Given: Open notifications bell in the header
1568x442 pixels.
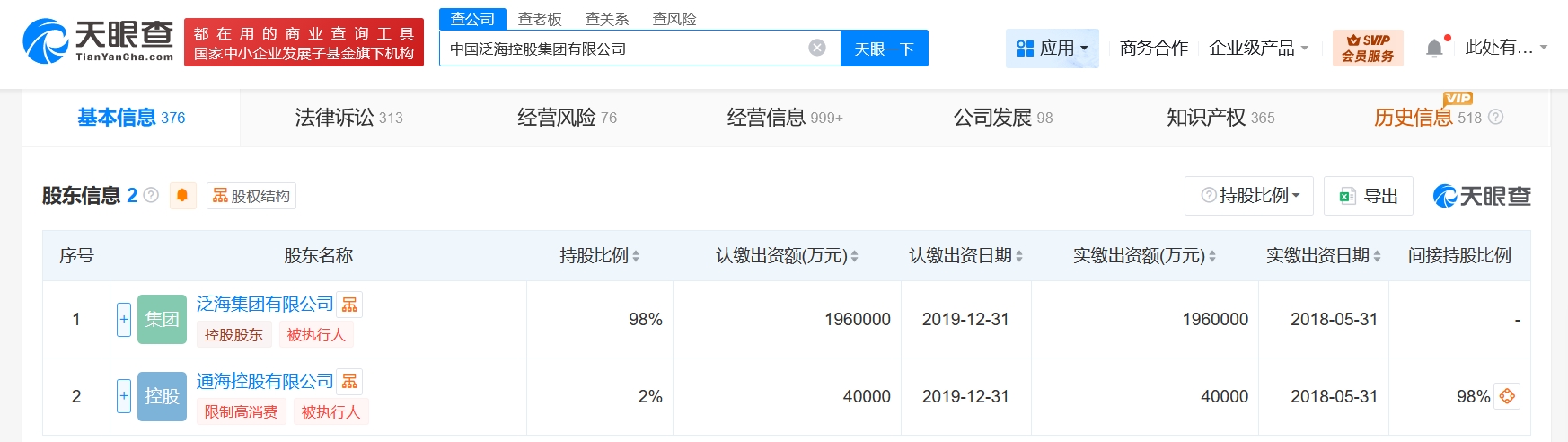Looking at the screenshot, I should pos(1434,49).
